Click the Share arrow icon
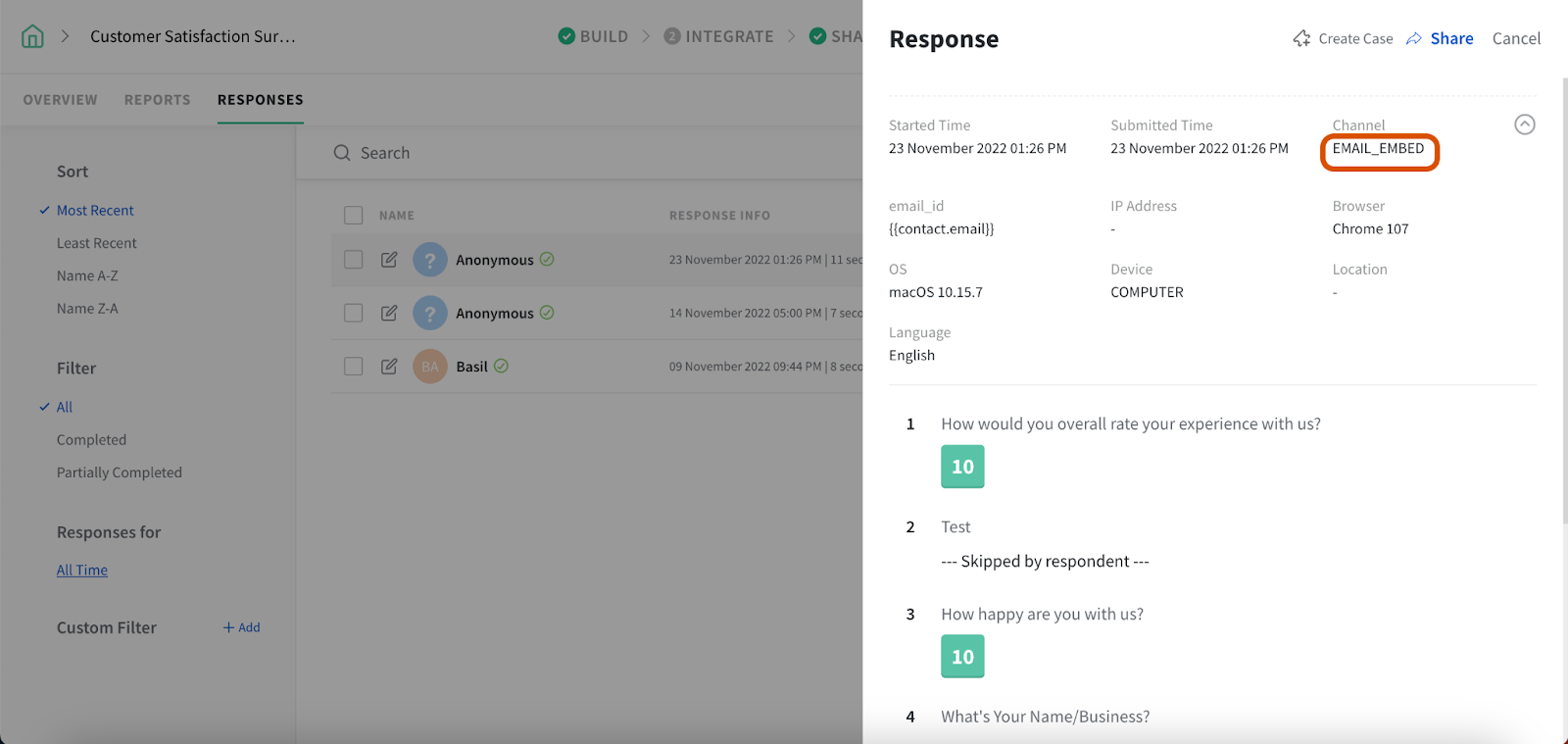 (x=1414, y=39)
